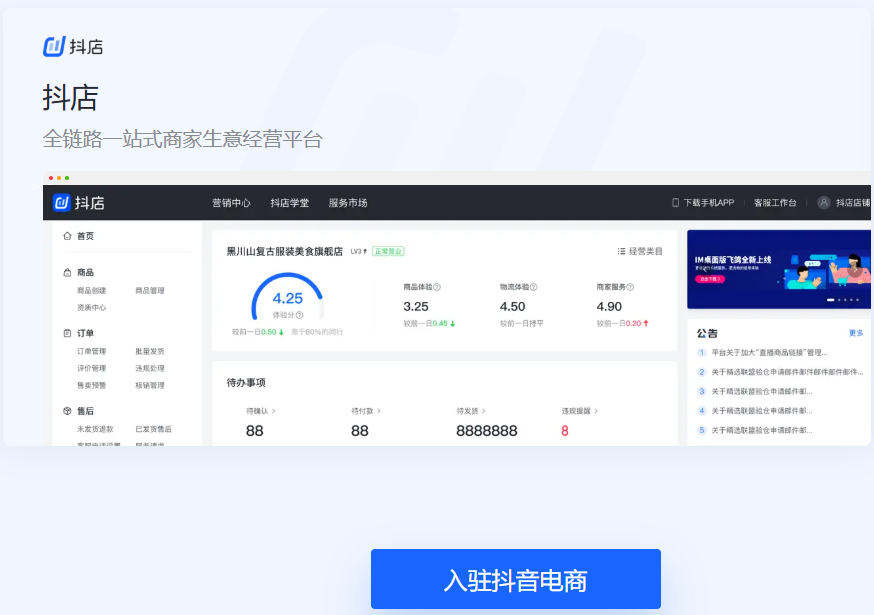Click the pink download button on the banner
Viewport: 874px width, 615px height.
point(710,279)
